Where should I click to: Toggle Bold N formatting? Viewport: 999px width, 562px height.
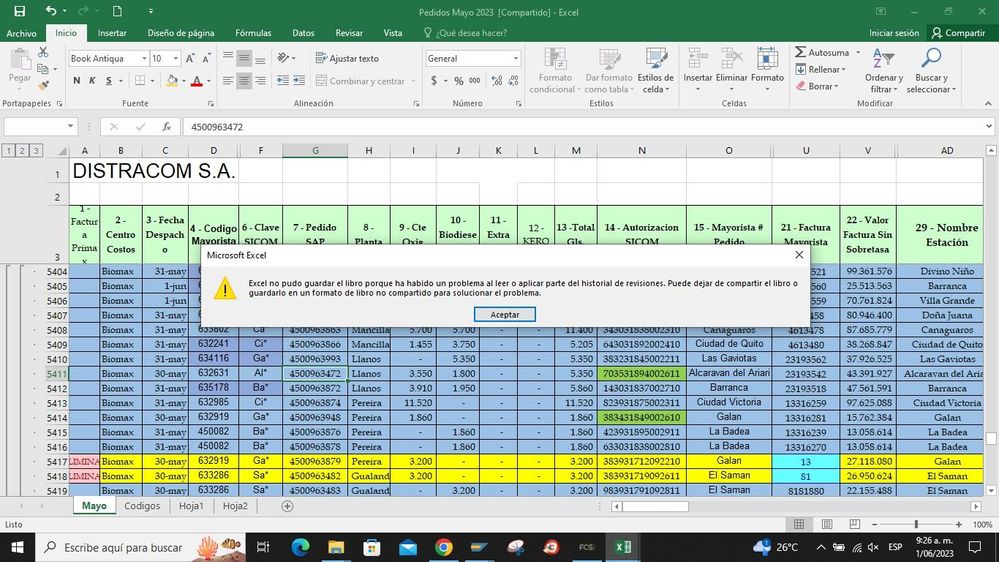point(76,81)
